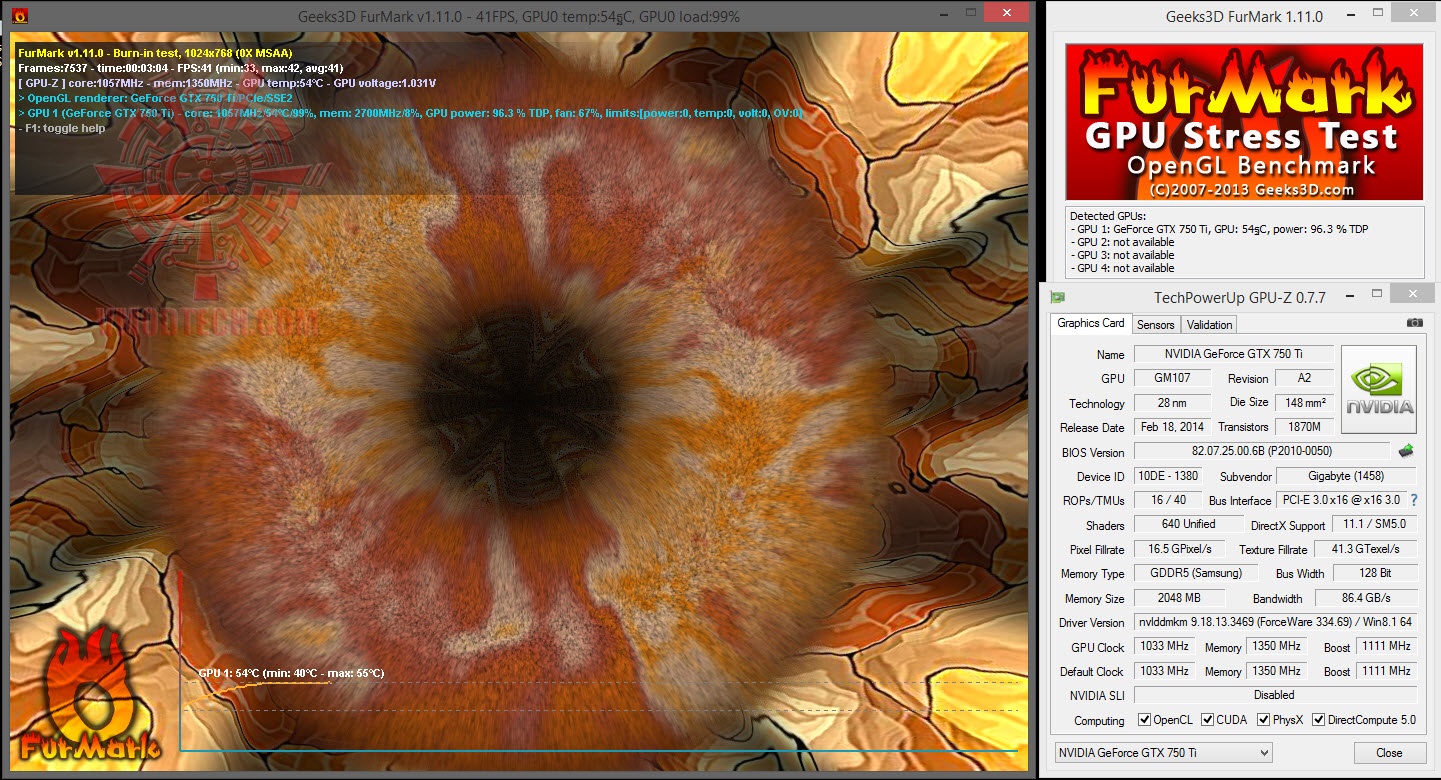This screenshot has height=780, width=1441.
Task: Click the Transistors field showing 1870M
Action: [x=1304, y=427]
